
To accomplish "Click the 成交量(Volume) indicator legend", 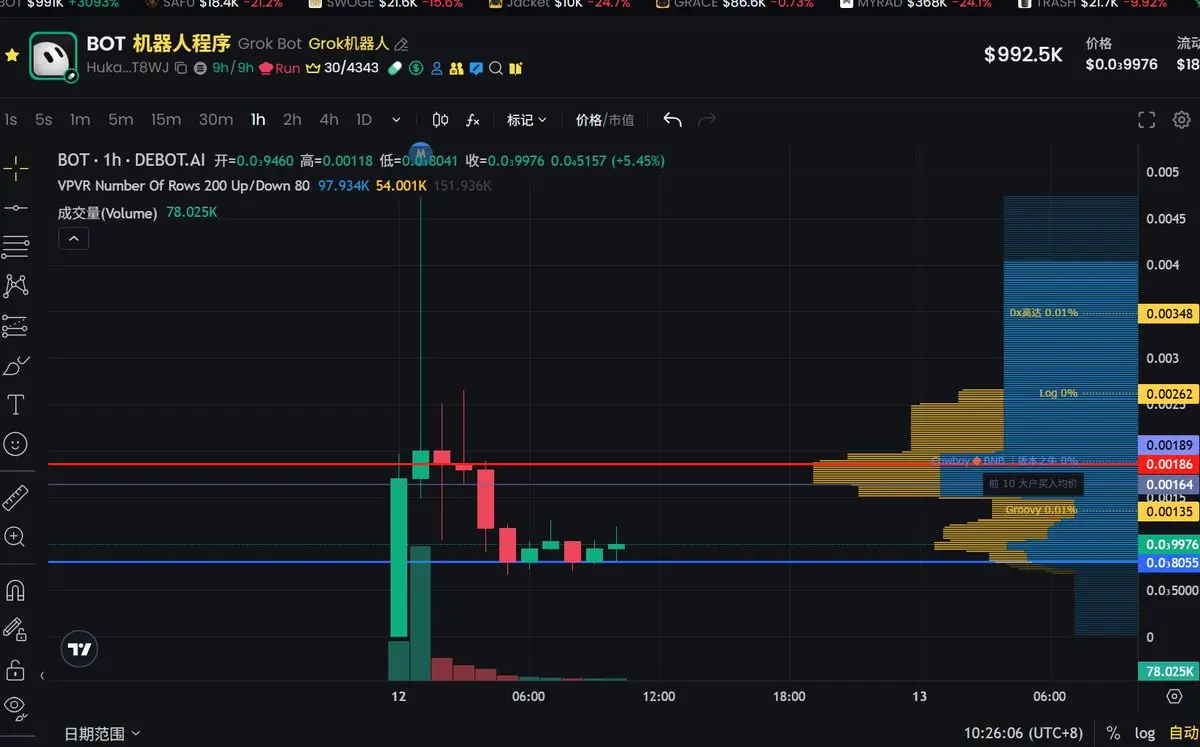I will coord(108,213).
